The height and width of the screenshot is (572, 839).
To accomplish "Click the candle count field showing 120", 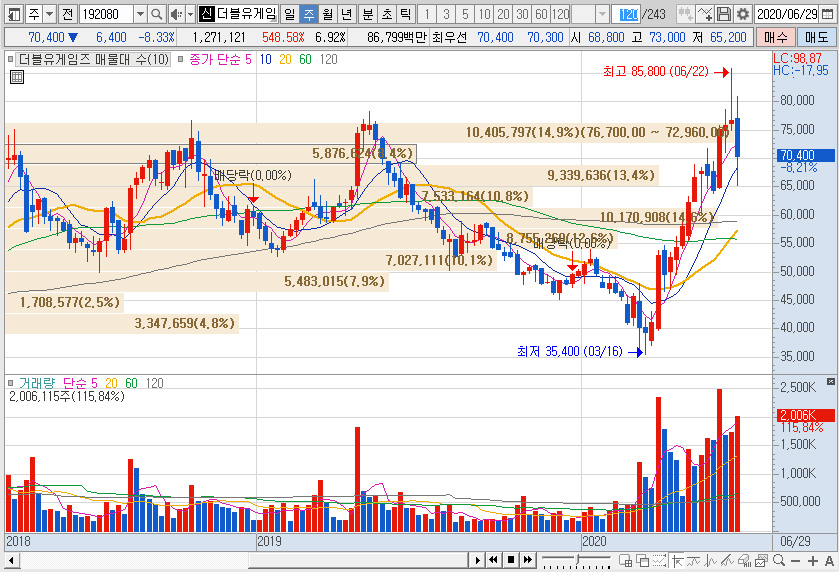I will 628,14.
